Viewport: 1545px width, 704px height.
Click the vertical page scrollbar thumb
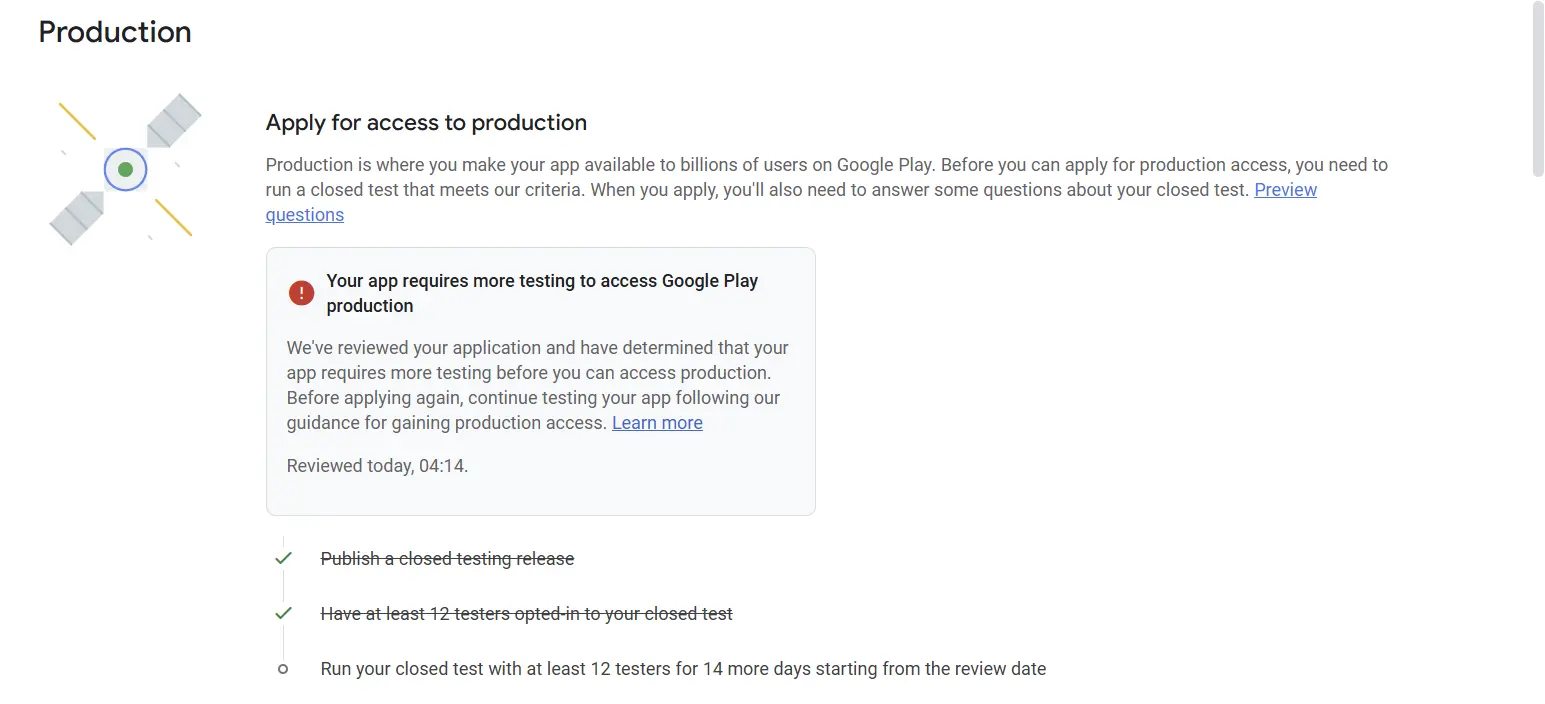tap(1537, 90)
